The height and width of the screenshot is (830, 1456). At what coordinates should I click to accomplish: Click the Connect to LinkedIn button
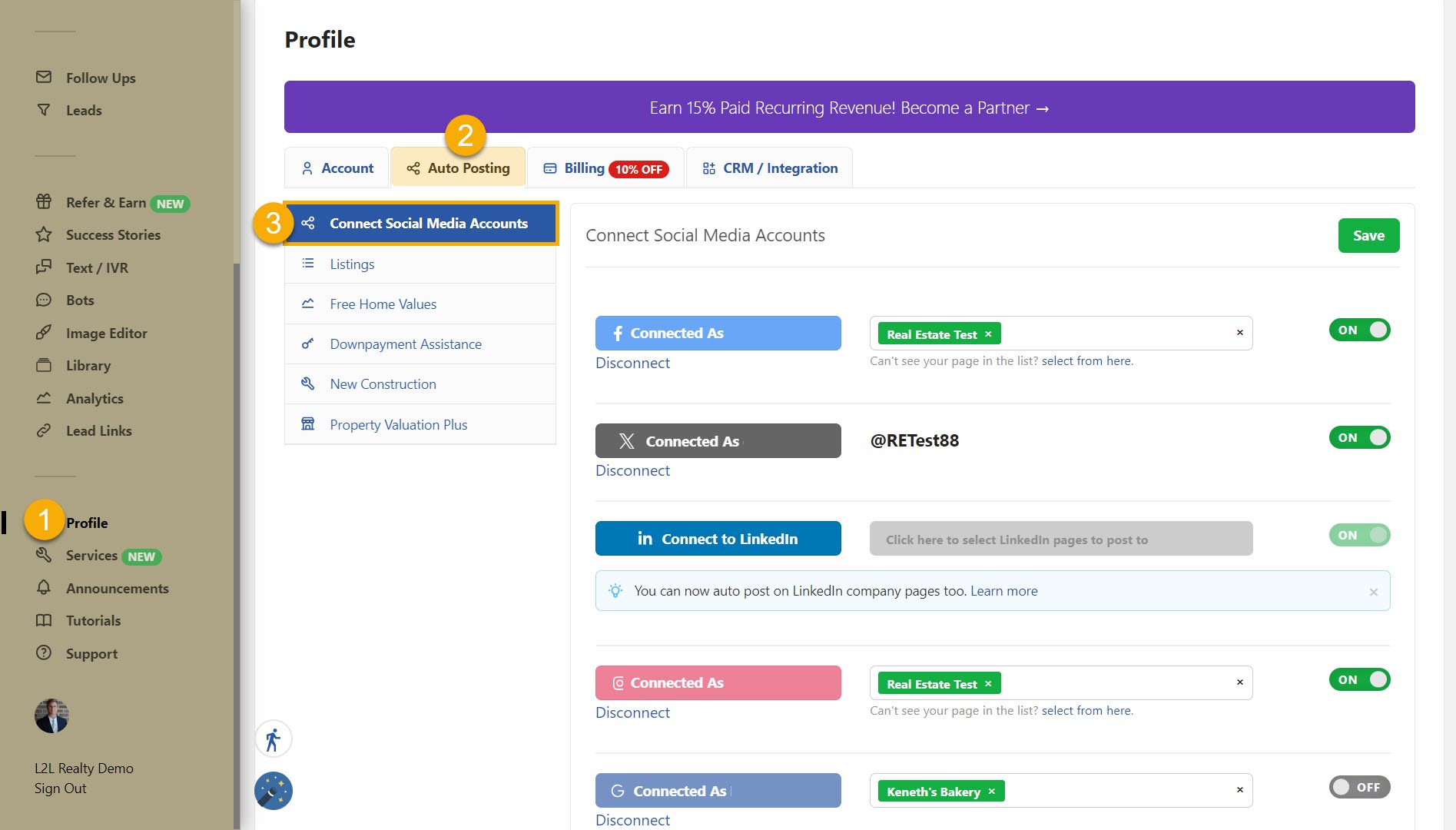[718, 539]
